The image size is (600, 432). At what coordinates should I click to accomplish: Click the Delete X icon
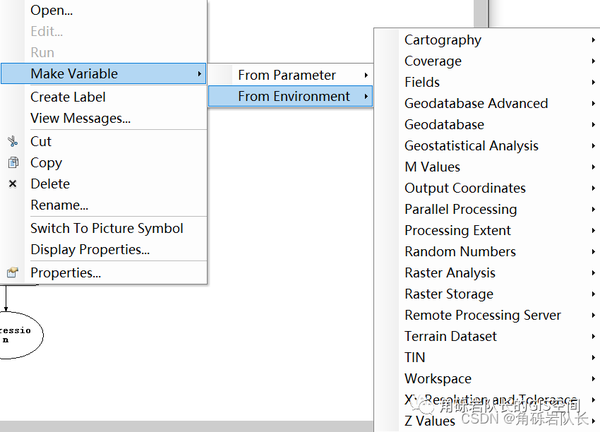coord(13,184)
